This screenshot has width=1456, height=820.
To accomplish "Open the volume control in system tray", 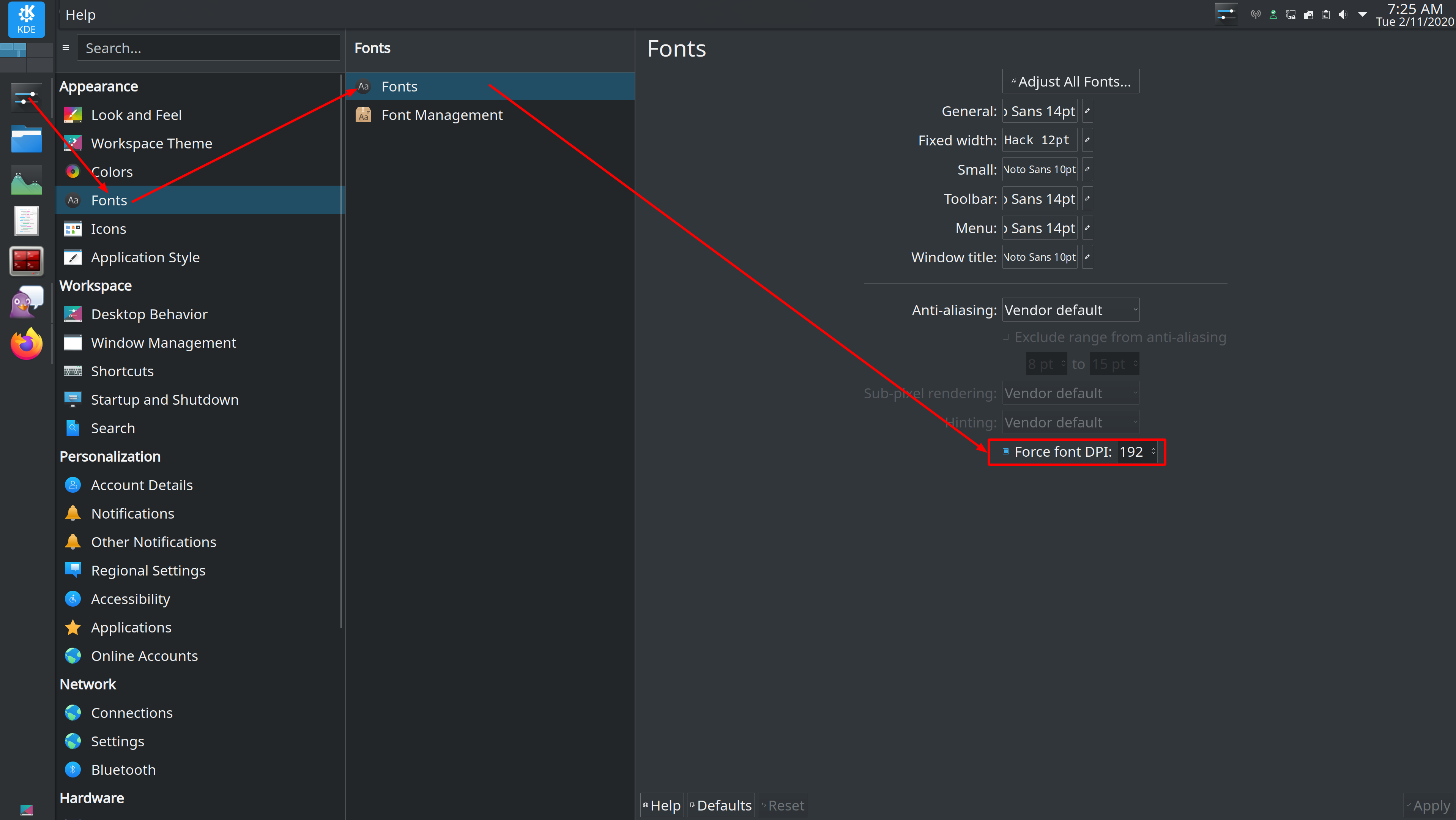I will click(x=1344, y=14).
